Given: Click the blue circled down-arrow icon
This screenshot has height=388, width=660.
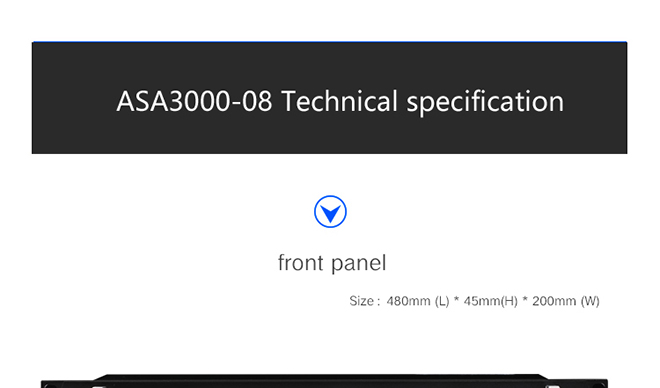Looking at the screenshot, I should click(x=330, y=212).
